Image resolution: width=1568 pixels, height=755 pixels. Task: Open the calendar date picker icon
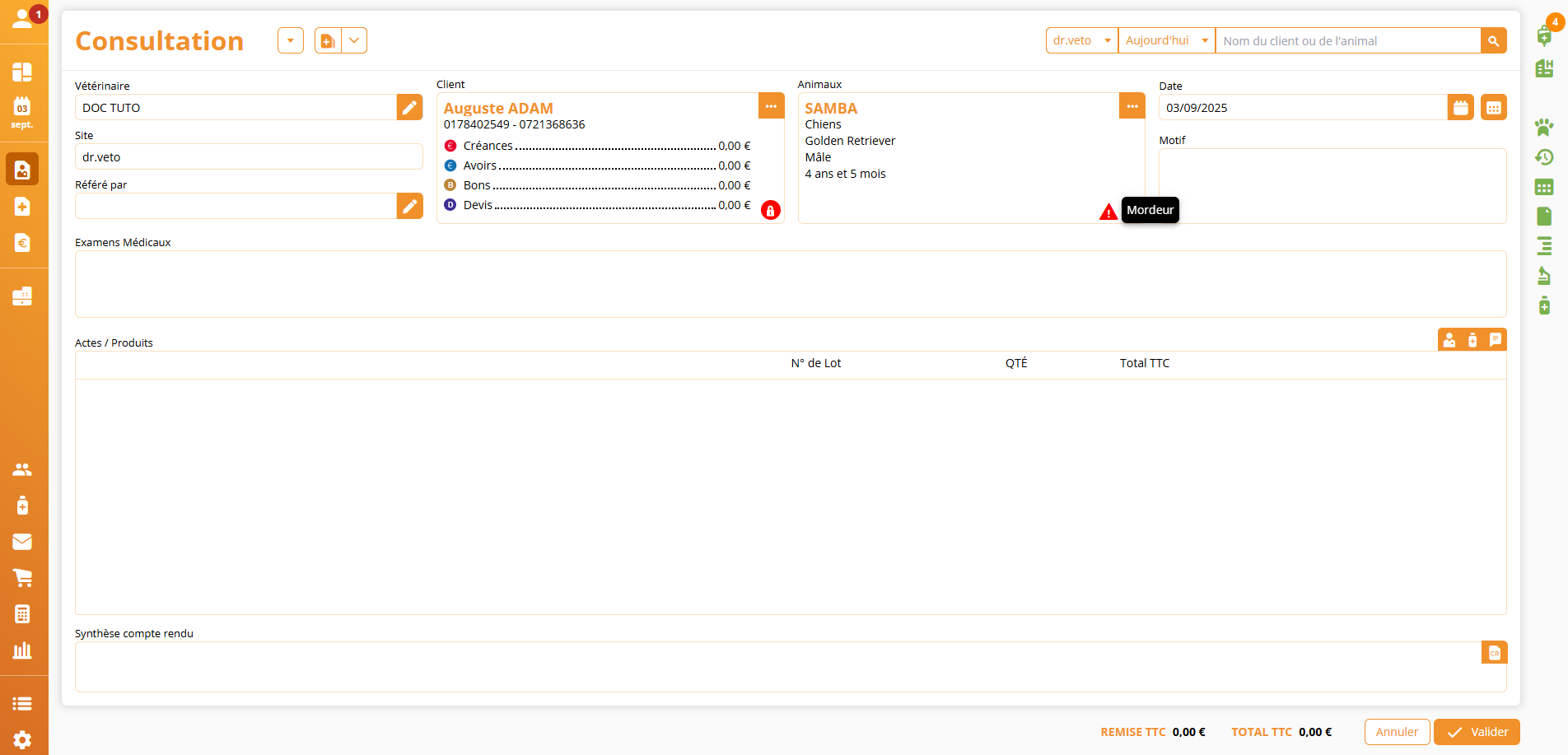(x=1460, y=108)
